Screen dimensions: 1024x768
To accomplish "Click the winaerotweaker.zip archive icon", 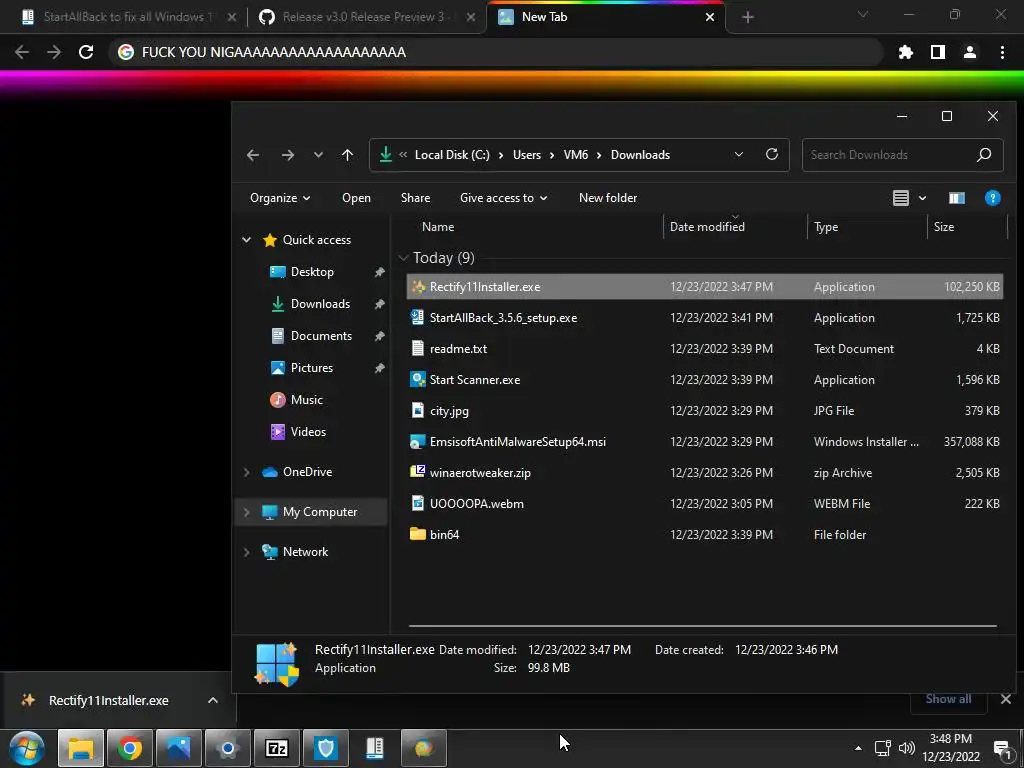I will click(x=418, y=472).
